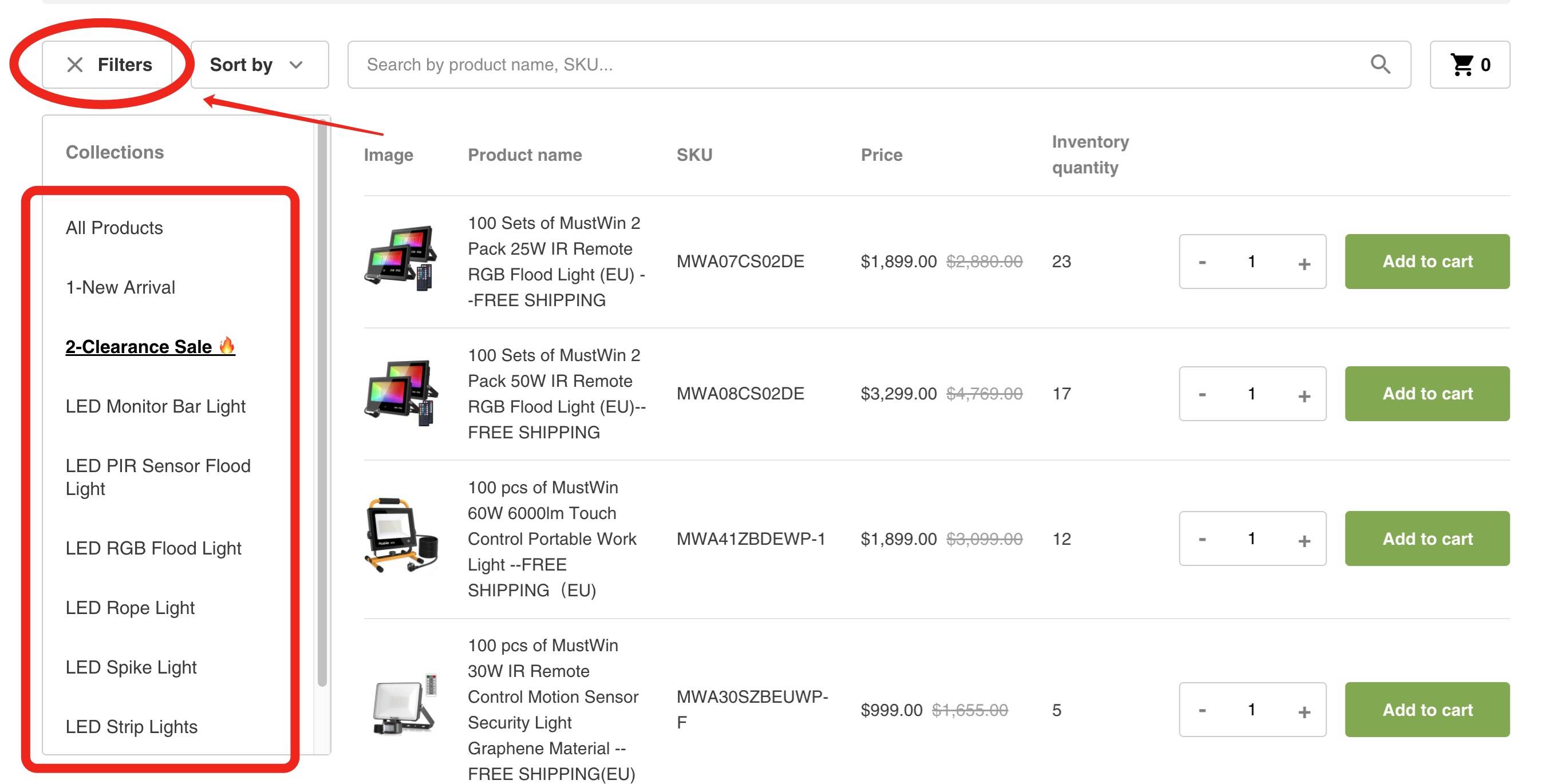This screenshot has width=1544, height=784.
Task: Increase quantity for the Portable Work Light
Action: point(1304,540)
